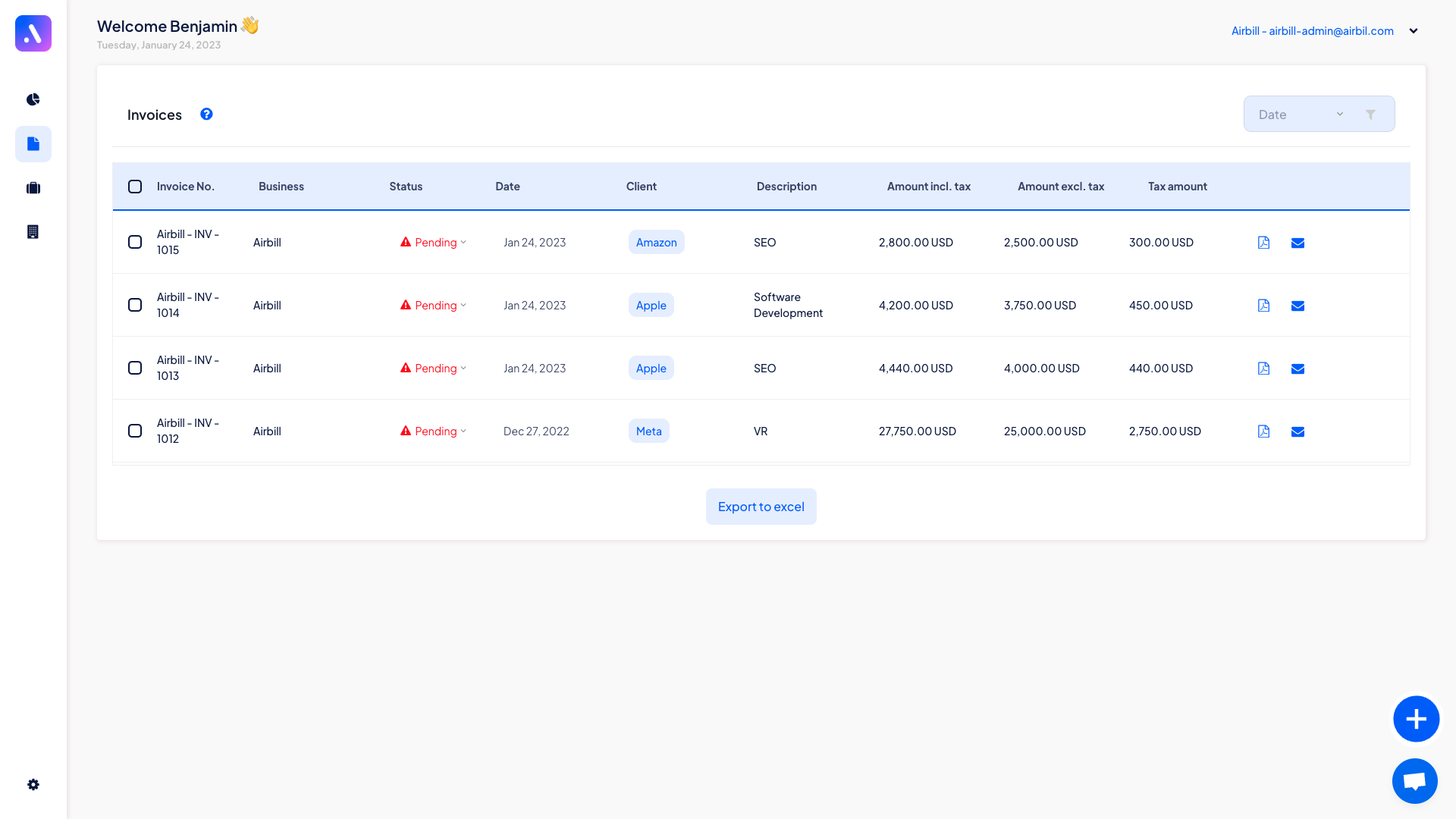
Task: Check the box for invoice 1012
Action: pos(135,431)
